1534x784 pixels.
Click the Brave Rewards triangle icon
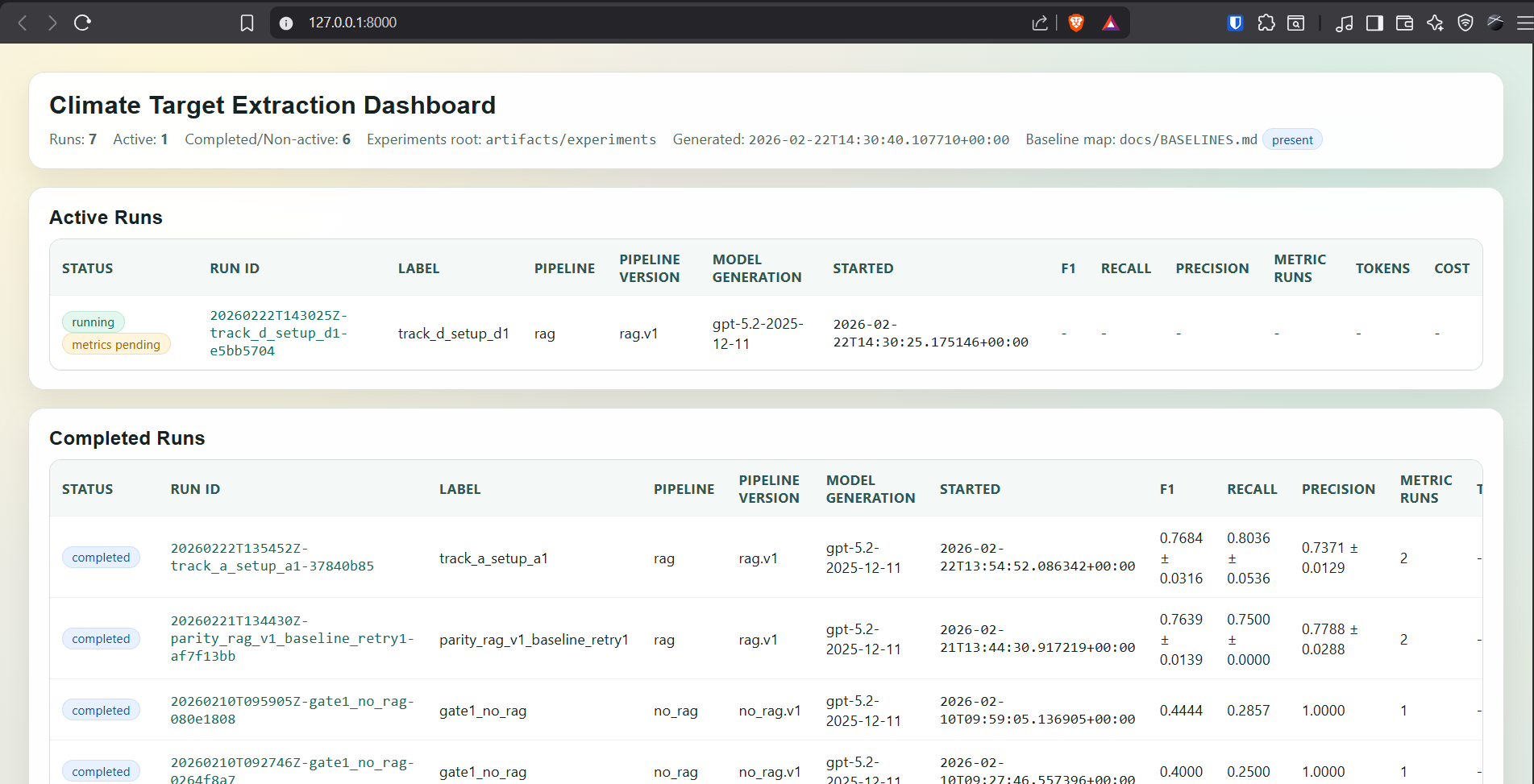click(1110, 23)
